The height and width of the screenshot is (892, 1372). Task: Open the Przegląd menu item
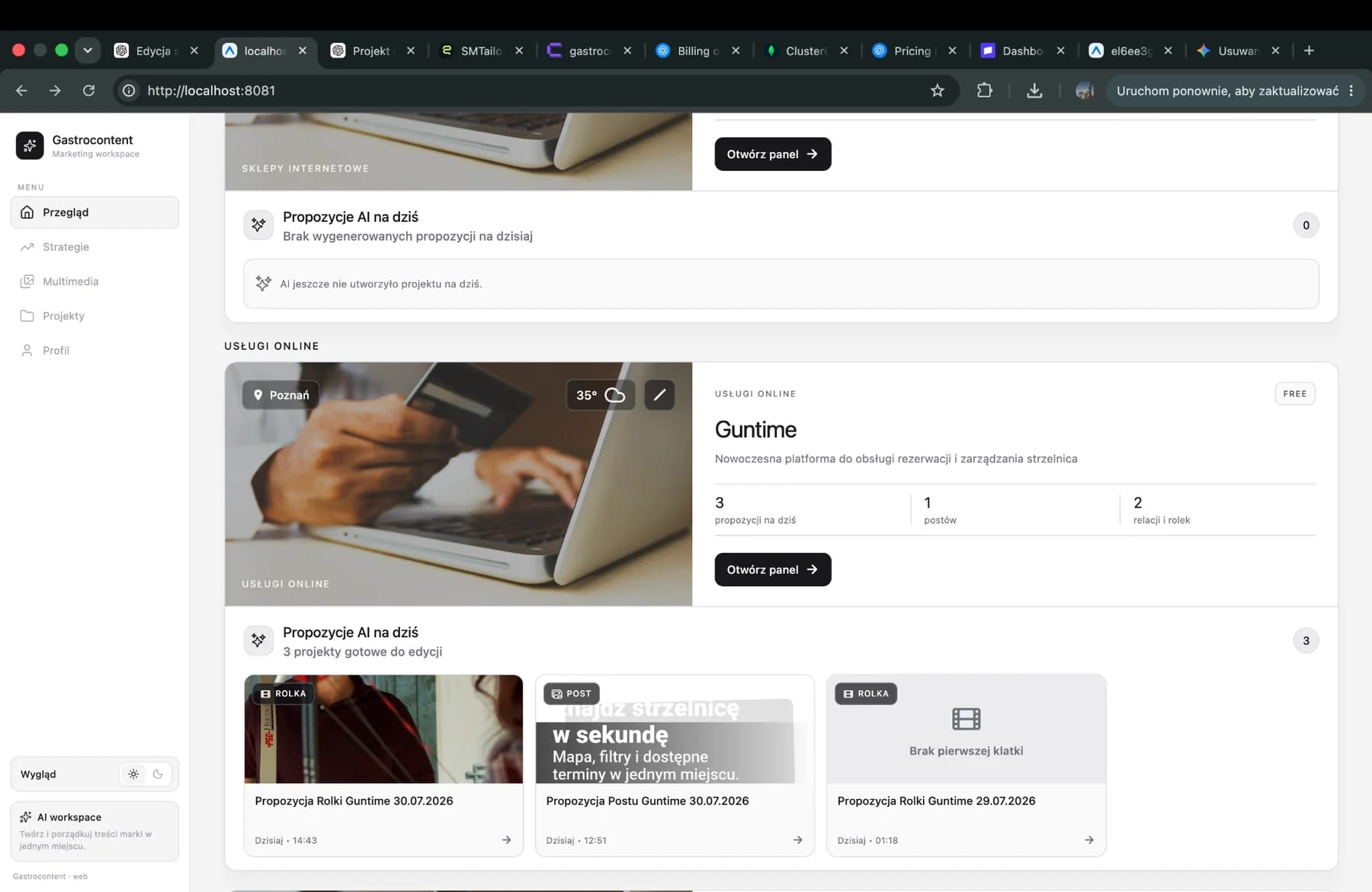(x=95, y=212)
